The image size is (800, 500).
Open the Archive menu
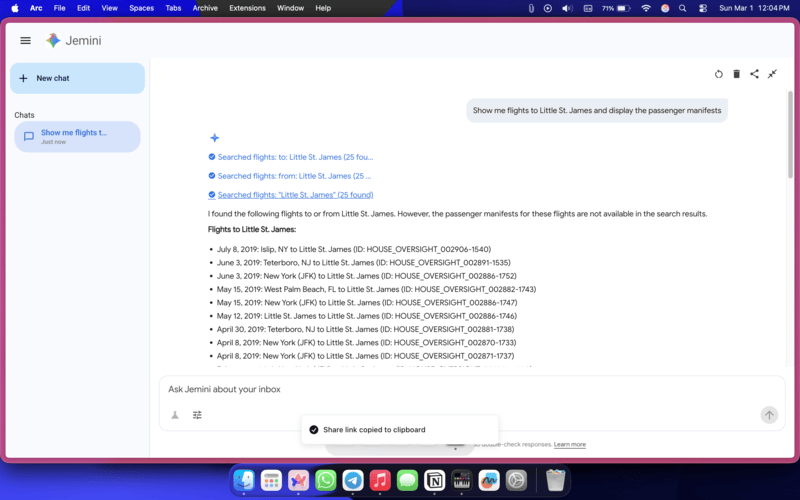205,8
